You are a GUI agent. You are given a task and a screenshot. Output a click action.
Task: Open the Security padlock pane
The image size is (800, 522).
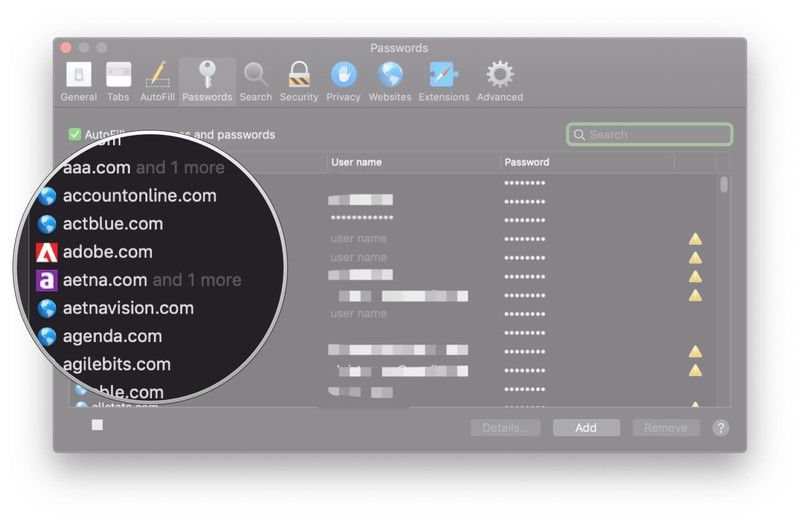click(298, 81)
